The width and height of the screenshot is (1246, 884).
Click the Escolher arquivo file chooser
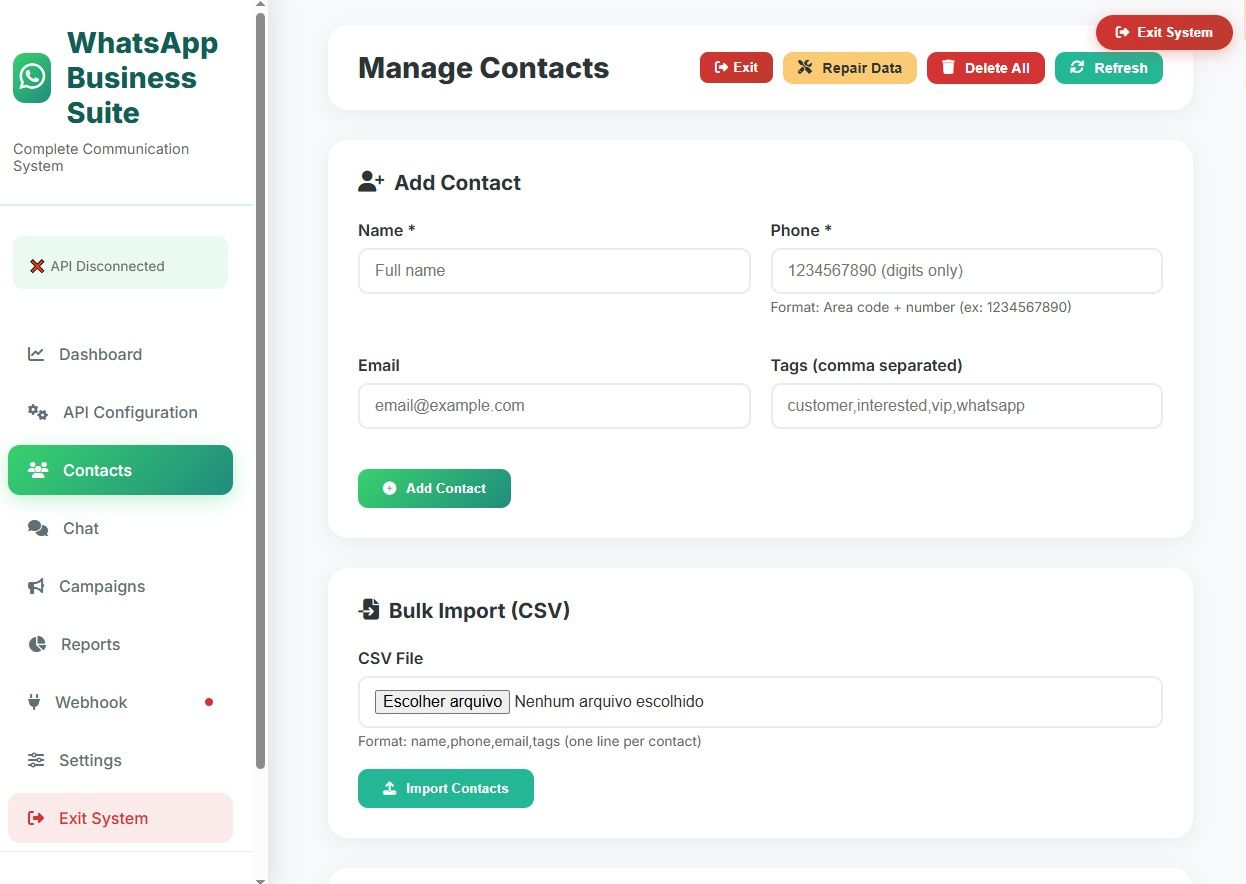pyautogui.click(x=442, y=701)
